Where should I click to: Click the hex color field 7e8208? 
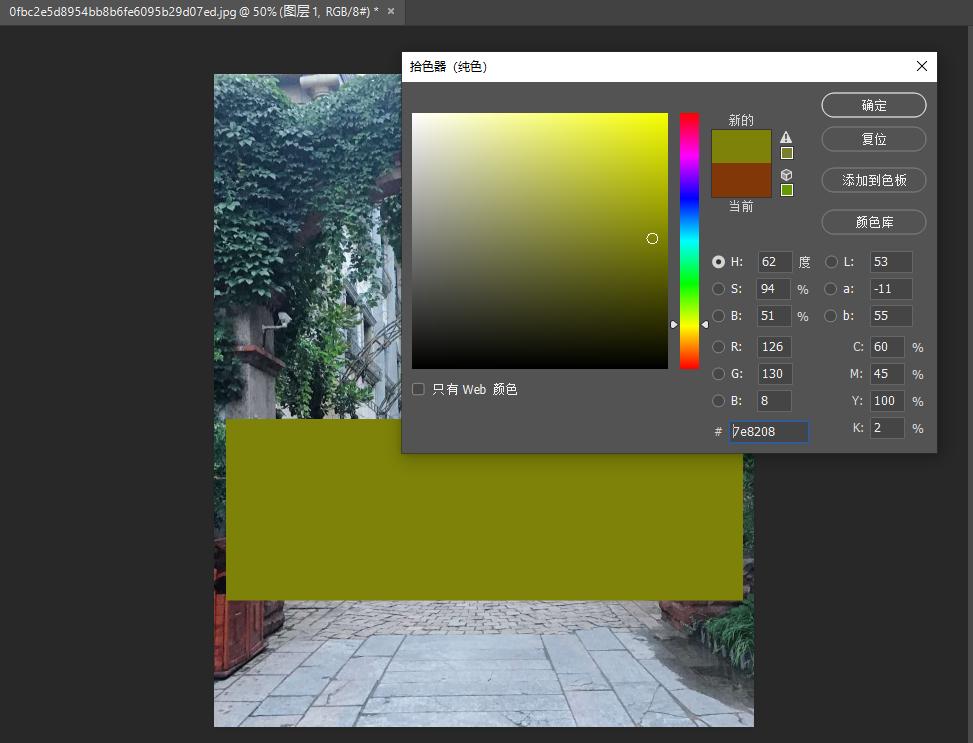point(768,431)
